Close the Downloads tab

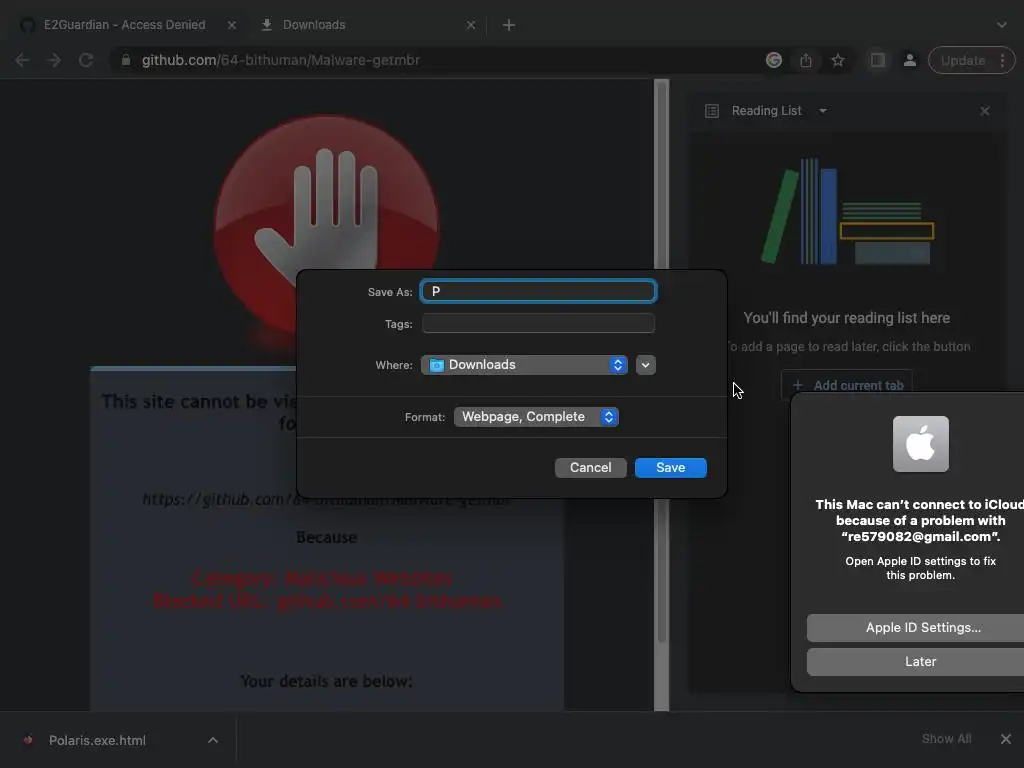(x=471, y=25)
